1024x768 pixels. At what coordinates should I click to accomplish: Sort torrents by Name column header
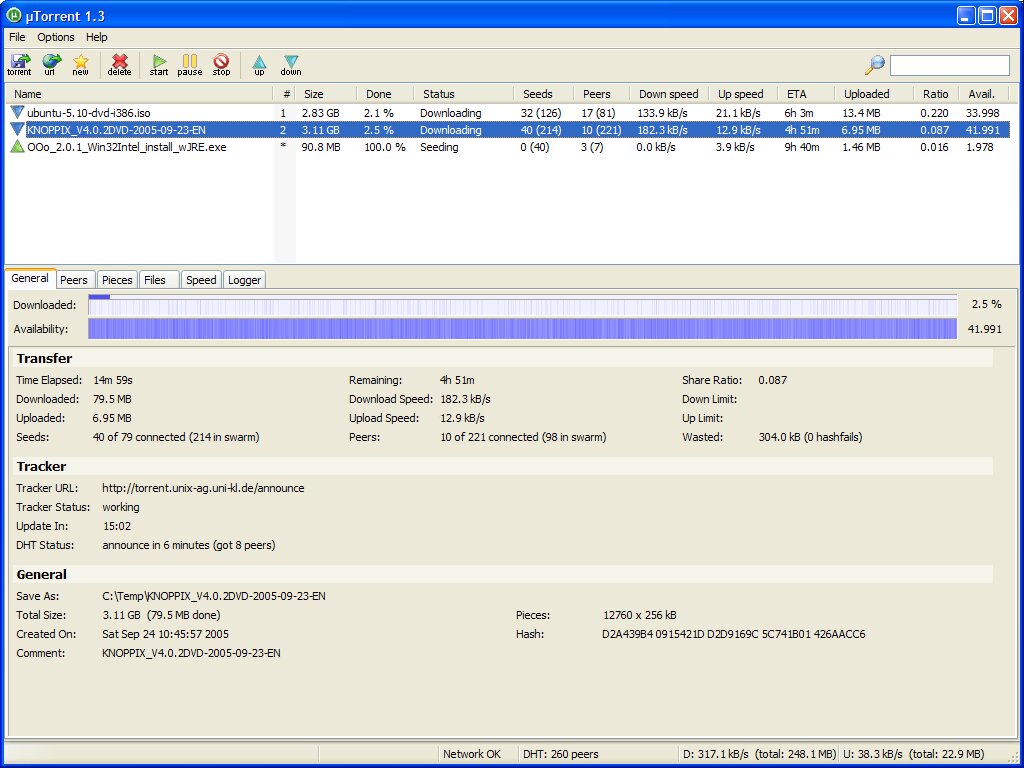(x=138, y=94)
